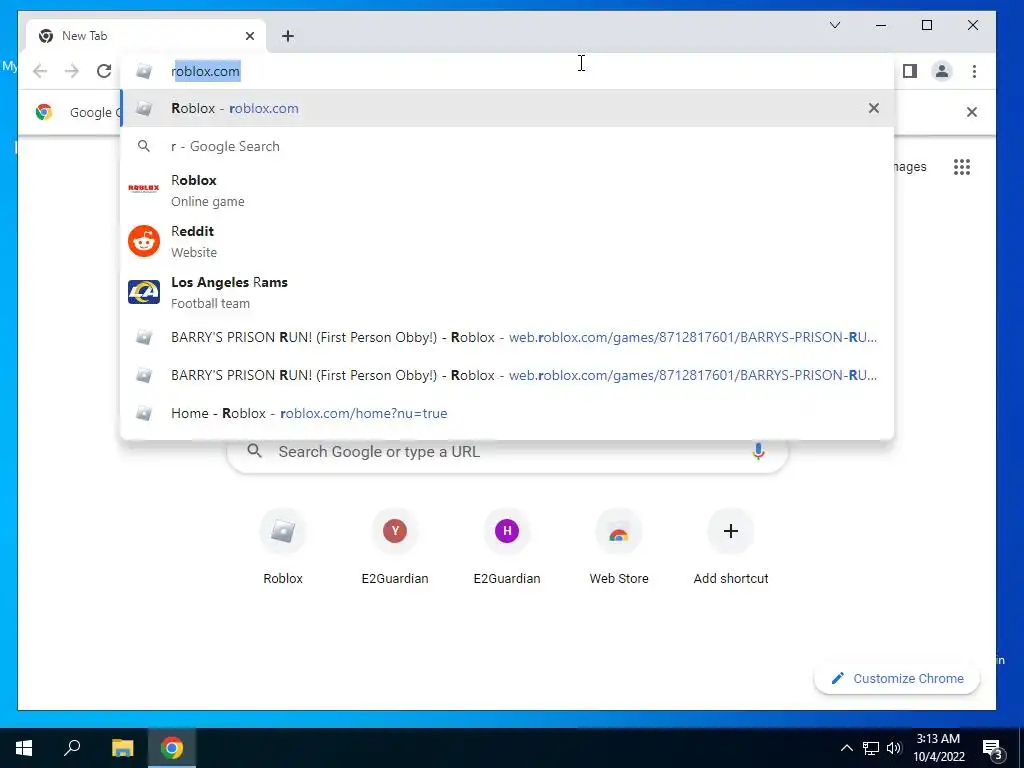This screenshot has width=1024, height=768.
Task: Click the address bar text roblox.com
Action: 205,71
